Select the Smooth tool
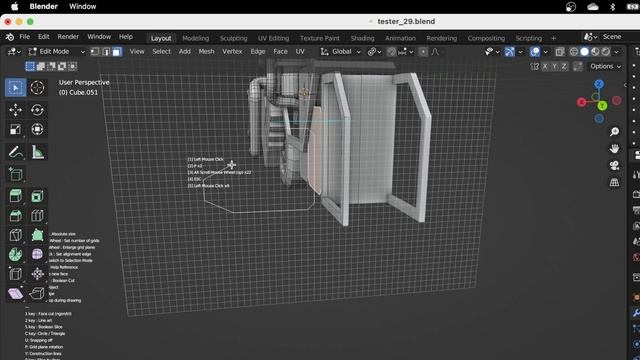Viewport: 640px width, 360px height. point(37,254)
